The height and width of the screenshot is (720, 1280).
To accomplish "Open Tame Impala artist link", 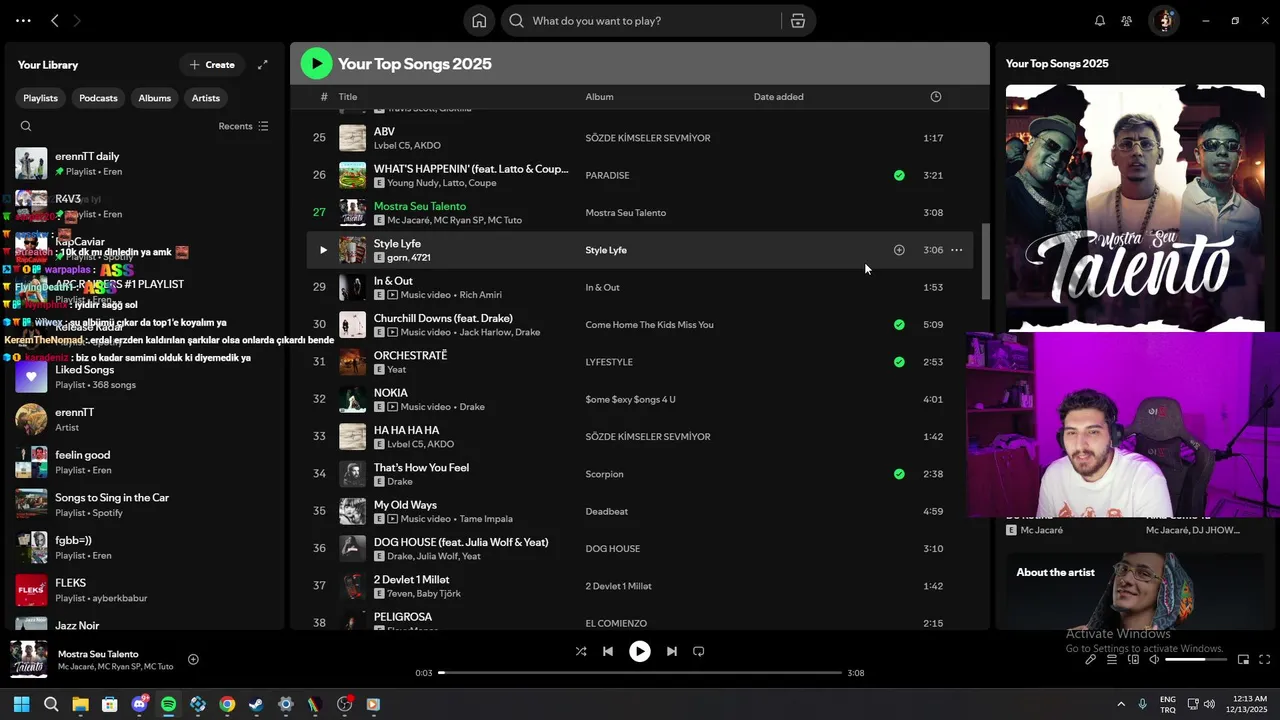I will (486, 519).
